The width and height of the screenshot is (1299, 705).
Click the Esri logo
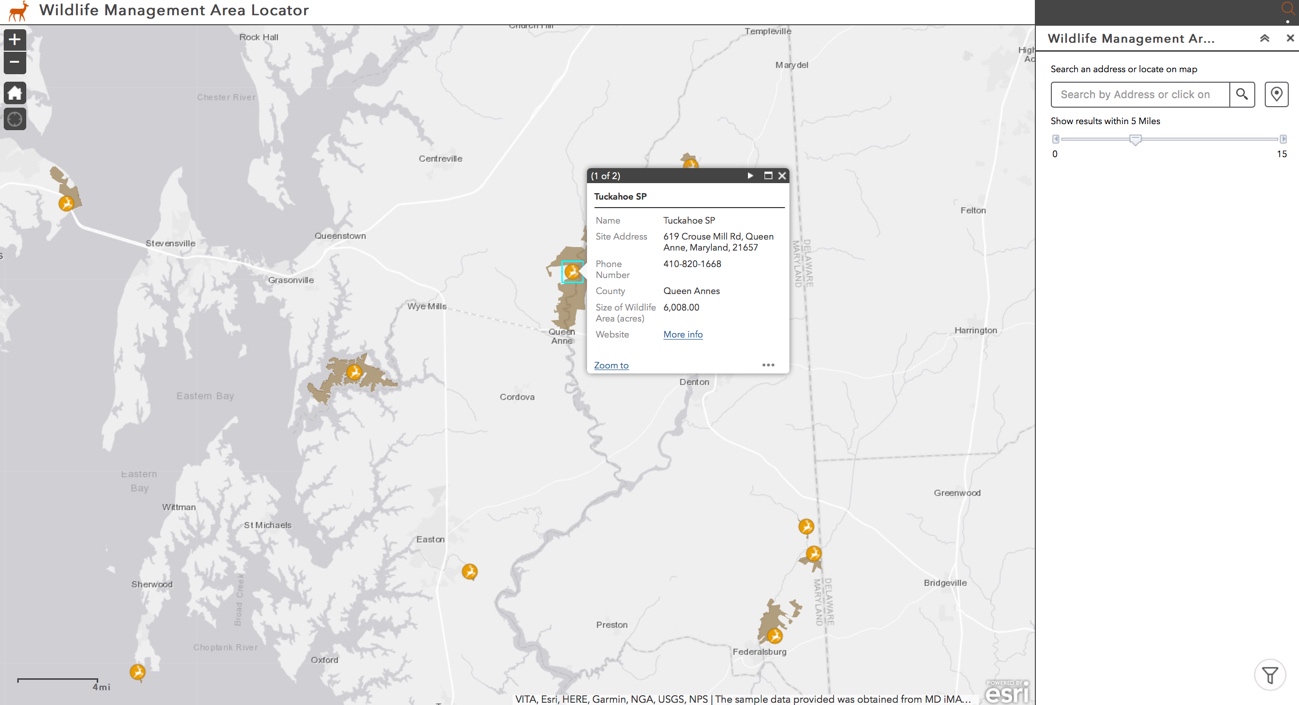point(1006,691)
